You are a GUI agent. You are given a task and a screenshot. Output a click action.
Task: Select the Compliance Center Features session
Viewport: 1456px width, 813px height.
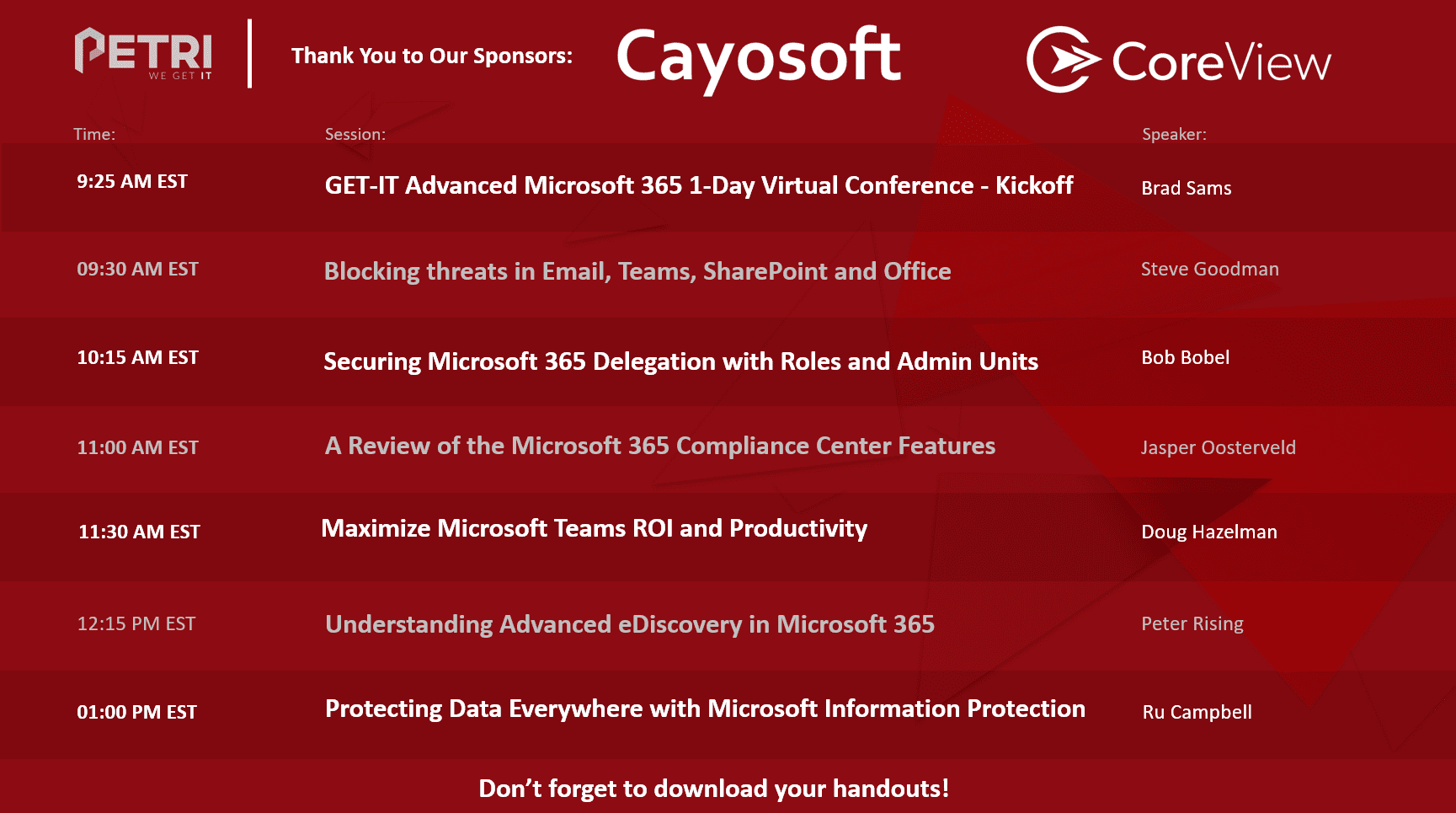tap(660, 446)
